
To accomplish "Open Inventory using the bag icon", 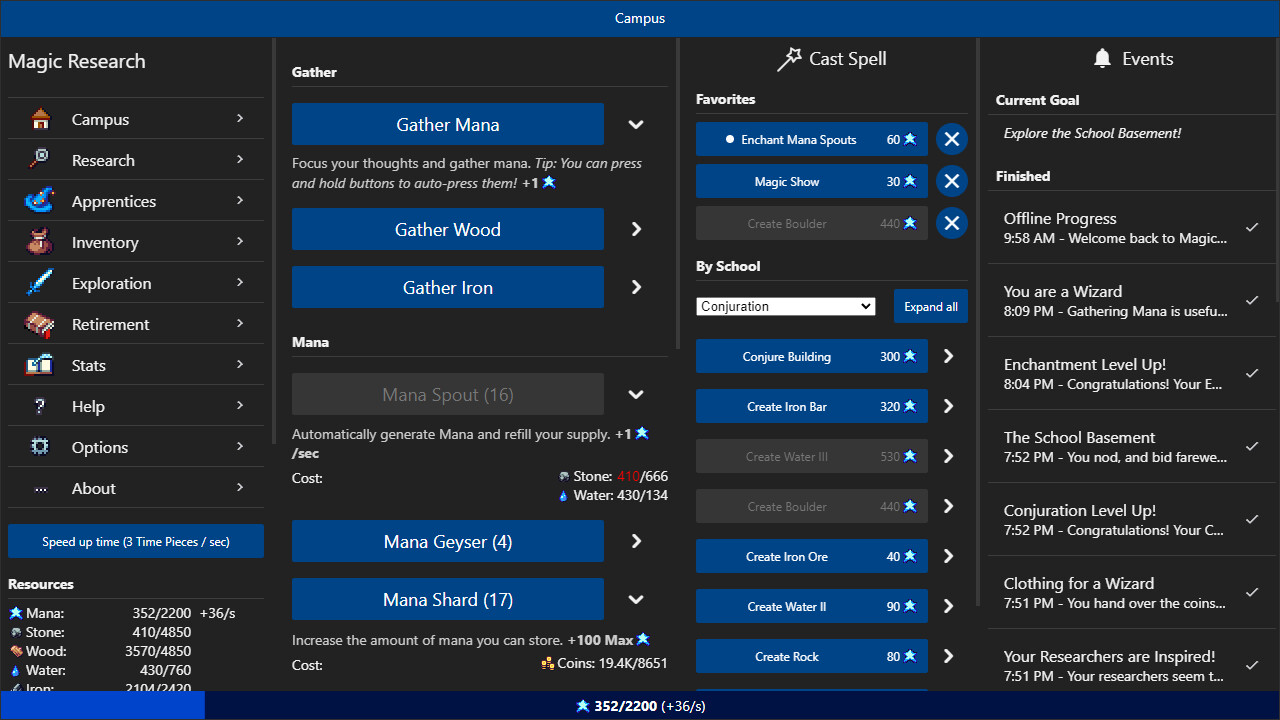I will click(x=39, y=241).
